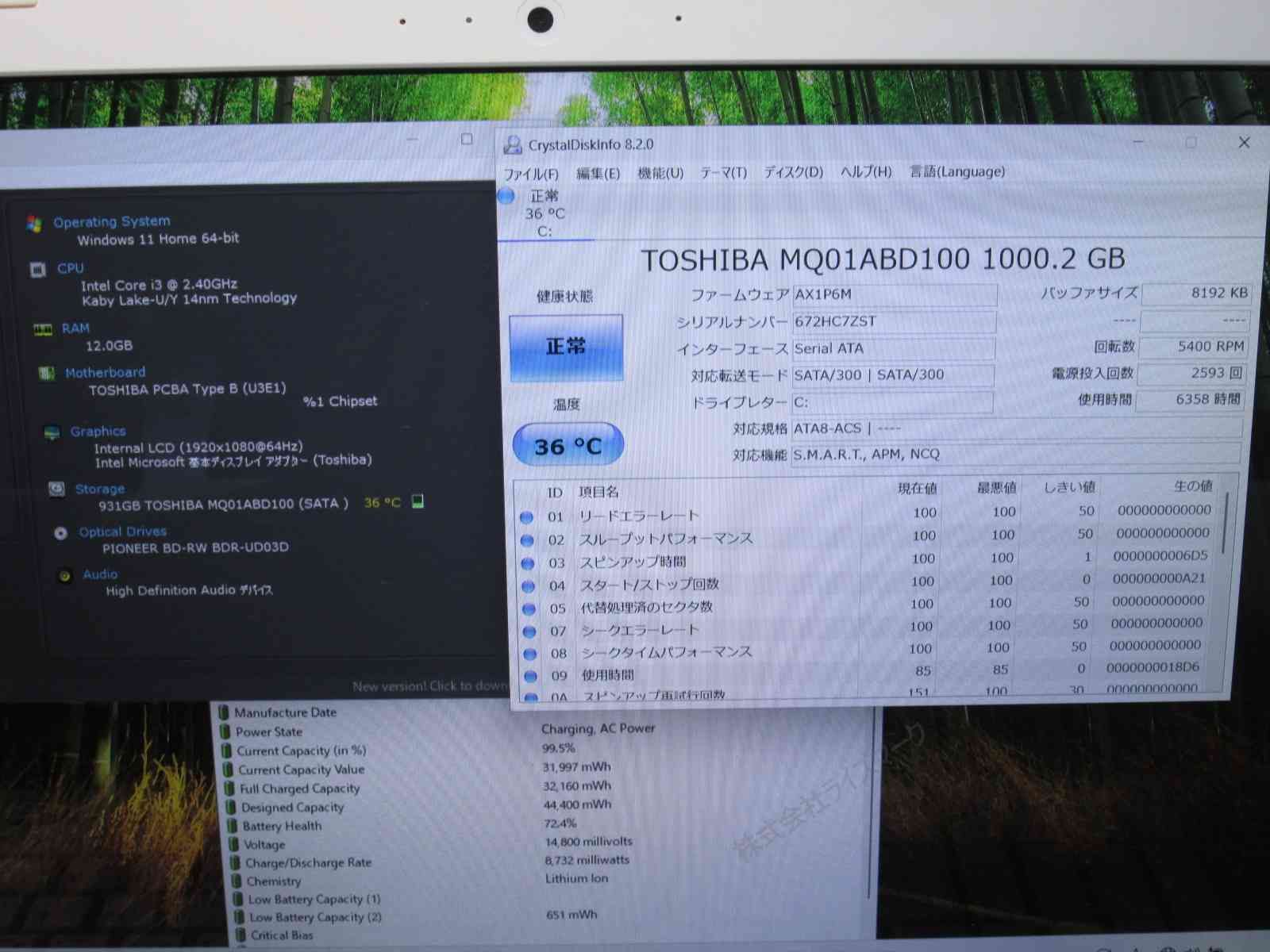Select the battery health value 72.4%
The height and width of the screenshot is (952, 1270).
560,823
